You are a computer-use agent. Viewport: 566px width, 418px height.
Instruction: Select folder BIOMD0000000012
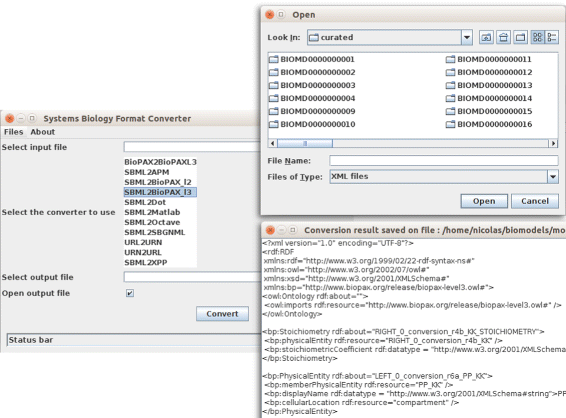click(489, 72)
